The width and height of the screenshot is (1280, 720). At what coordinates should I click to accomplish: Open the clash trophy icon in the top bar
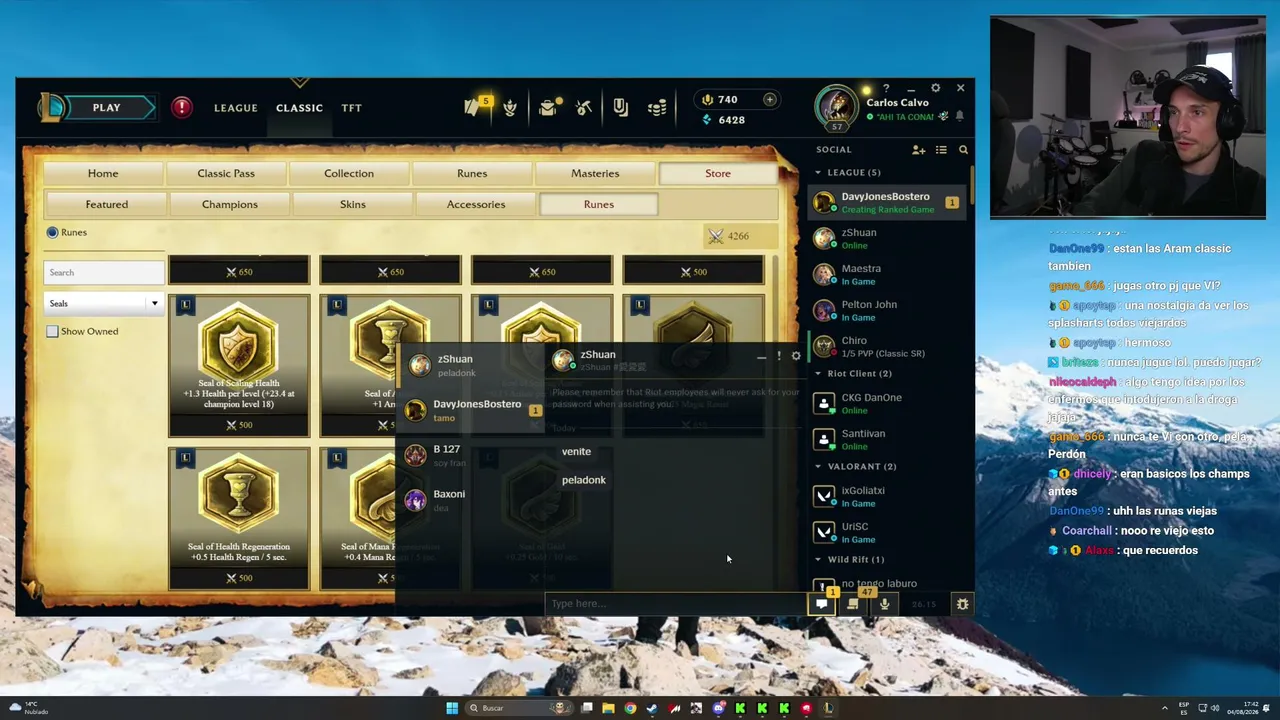pyautogui.click(x=510, y=107)
